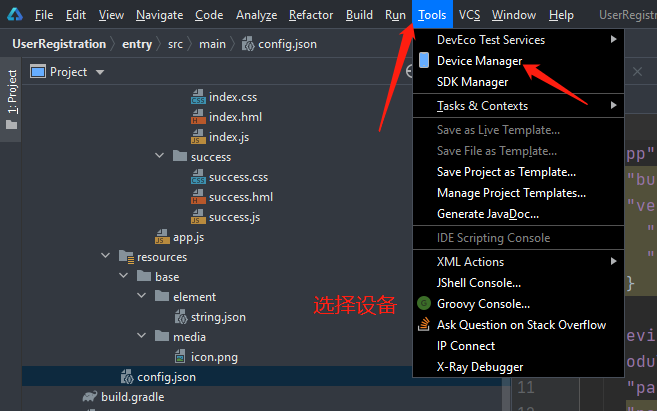The image size is (657, 411).
Task: Click the entry breadcrumb
Action: tap(137, 44)
